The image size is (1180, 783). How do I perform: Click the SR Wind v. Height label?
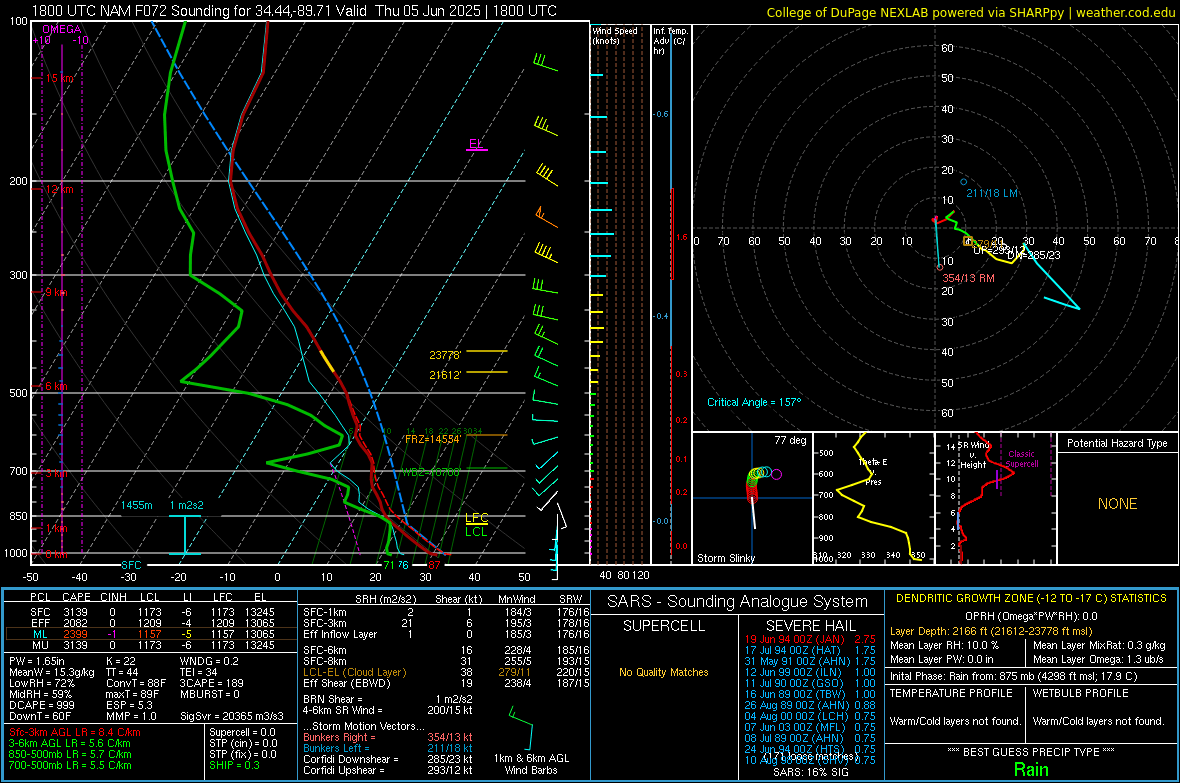[x=974, y=455]
